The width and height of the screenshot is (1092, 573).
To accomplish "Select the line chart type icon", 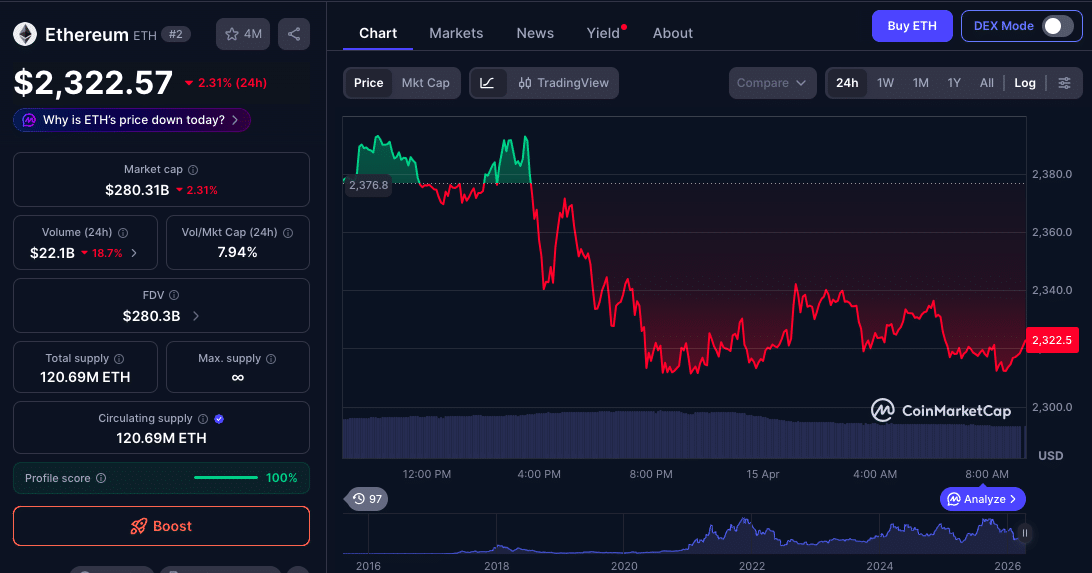I will coord(488,83).
